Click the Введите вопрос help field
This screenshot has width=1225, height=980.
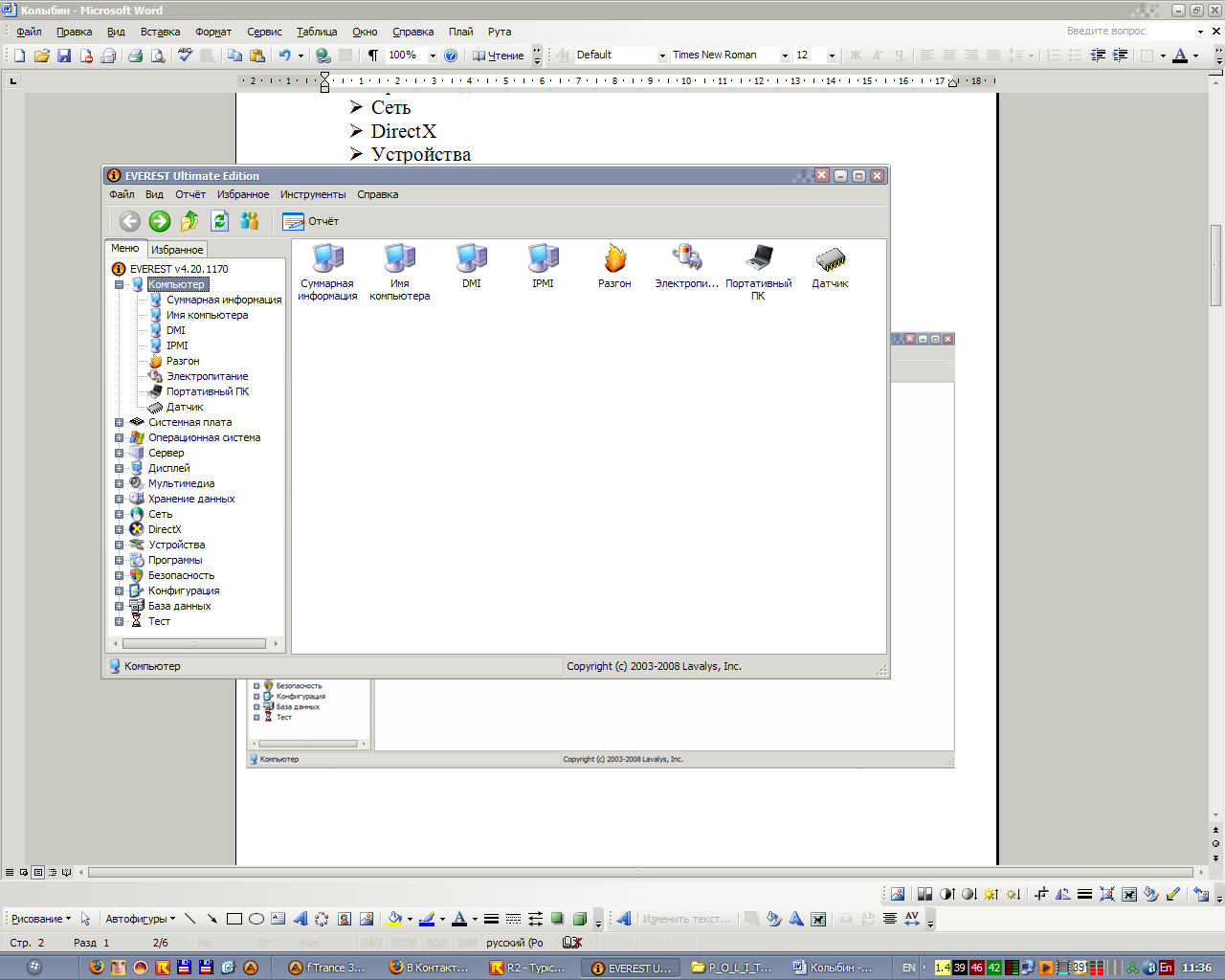click(x=1129, y=32)
